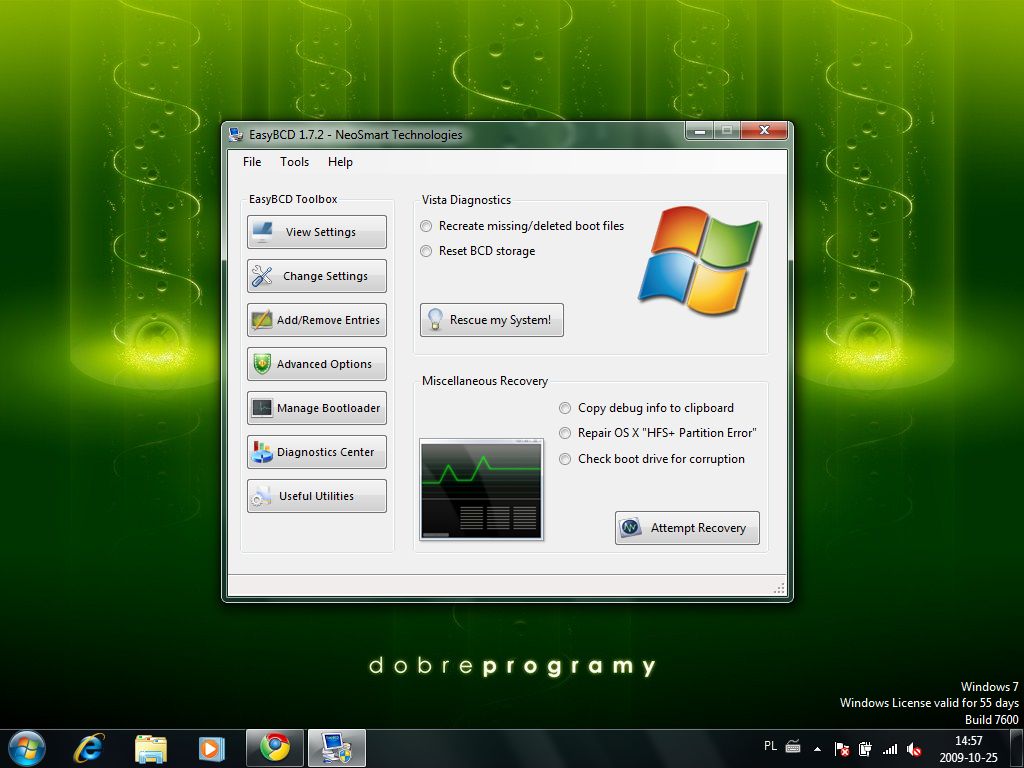Viewport: 1024px width, 768px height.
Task: Show hidden system tray icons
Action: [817, 748]
